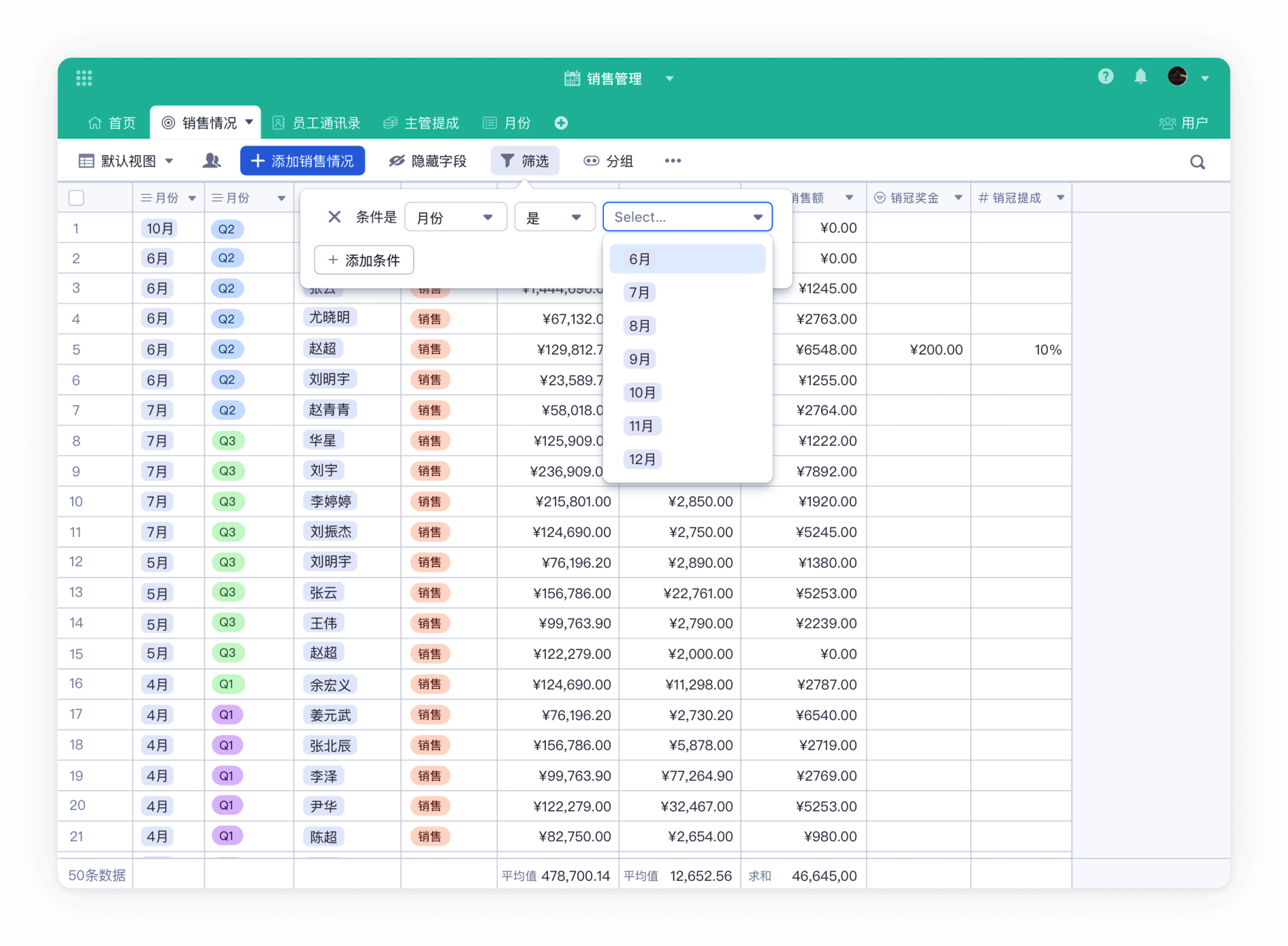
Task: Open the 月份 tab
Action: [x=507, y=123]
